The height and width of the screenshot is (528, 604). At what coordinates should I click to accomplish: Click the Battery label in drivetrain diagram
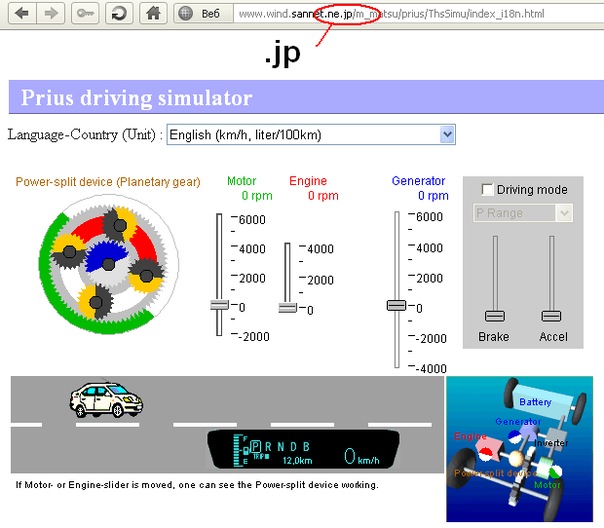pyautogui.click(x=535, y=402)
